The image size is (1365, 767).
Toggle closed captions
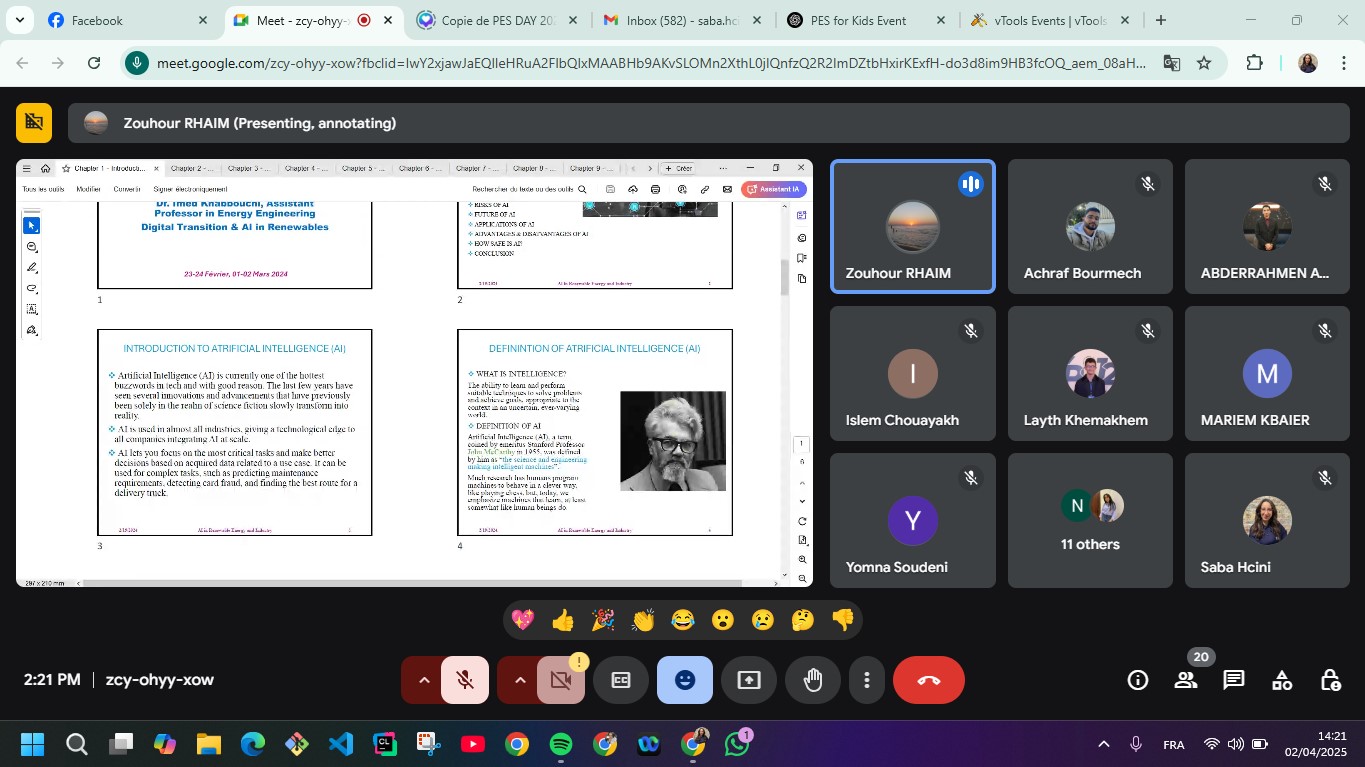tap(621, 680)
